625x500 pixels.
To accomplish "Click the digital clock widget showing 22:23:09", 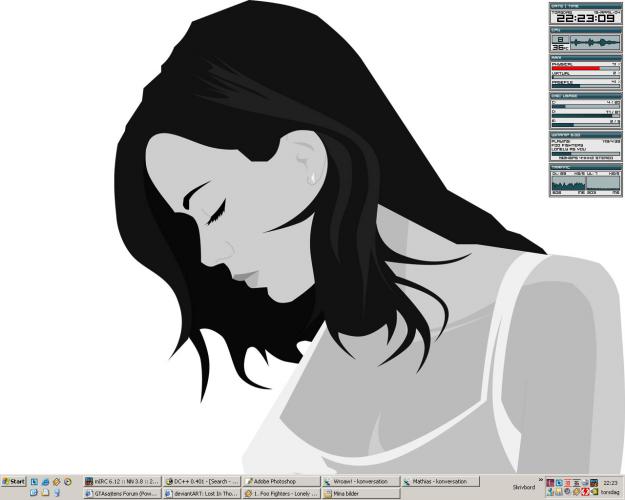I will pyautogui.click(x=585, y=18).
